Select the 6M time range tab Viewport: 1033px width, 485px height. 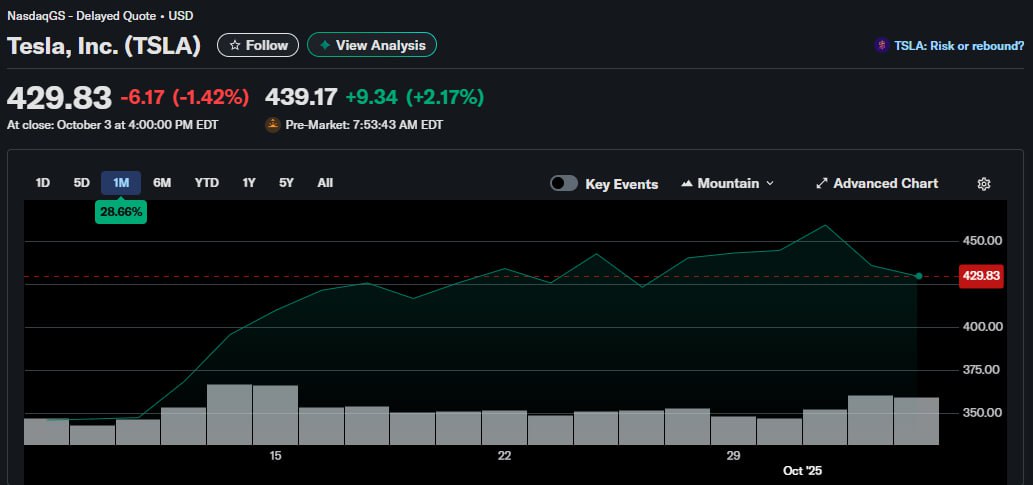tap(162, 183)
